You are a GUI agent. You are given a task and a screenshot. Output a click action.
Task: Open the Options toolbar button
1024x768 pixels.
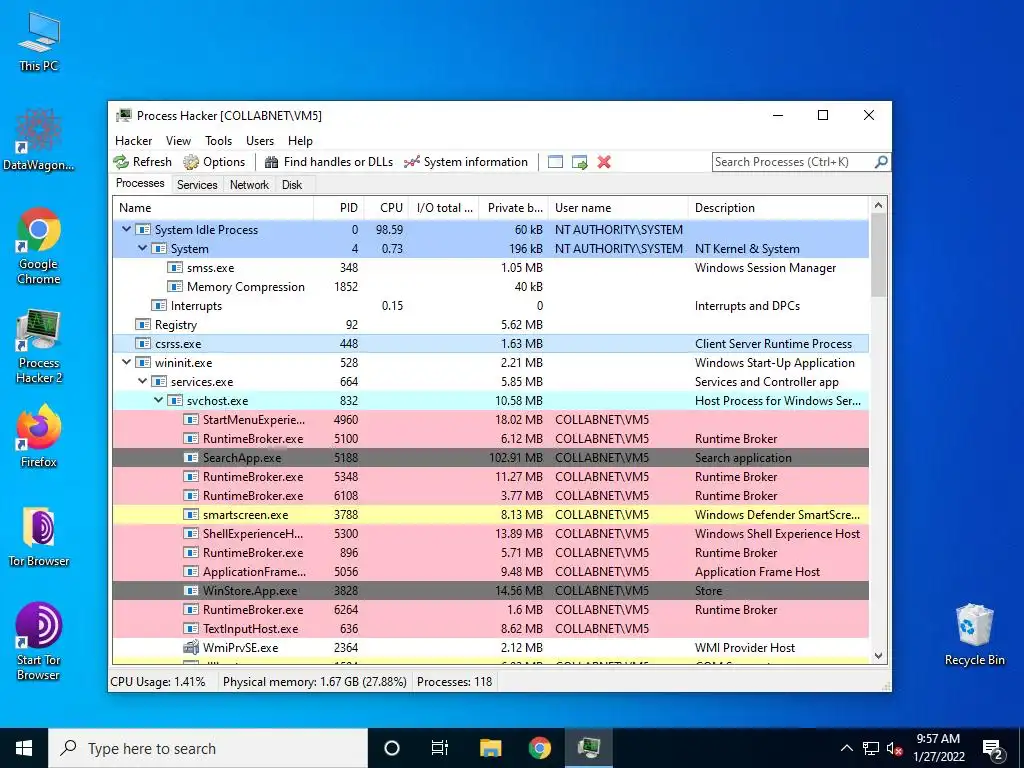pyautogui.click(x=214, y=162)
